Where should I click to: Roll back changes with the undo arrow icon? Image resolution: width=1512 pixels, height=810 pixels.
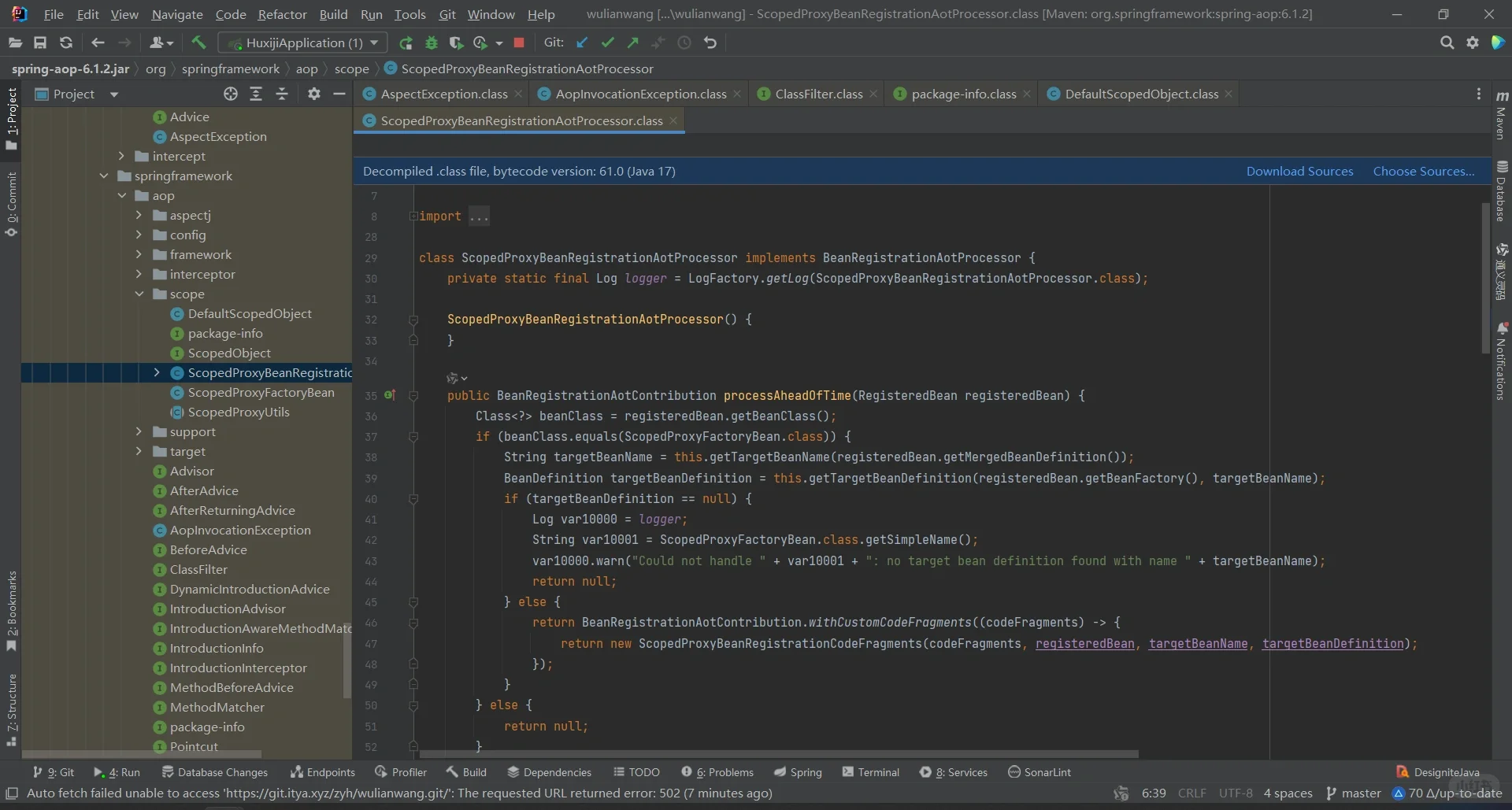pos(710,43)
